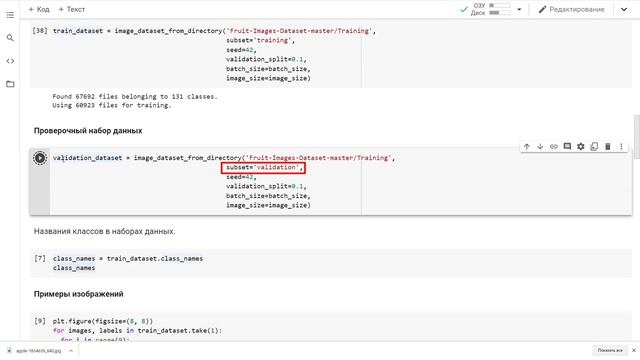Delete the cell with the trash icon
Viewport: 640px width, 360px height.
pyautogui.click(x=607, y=147)
